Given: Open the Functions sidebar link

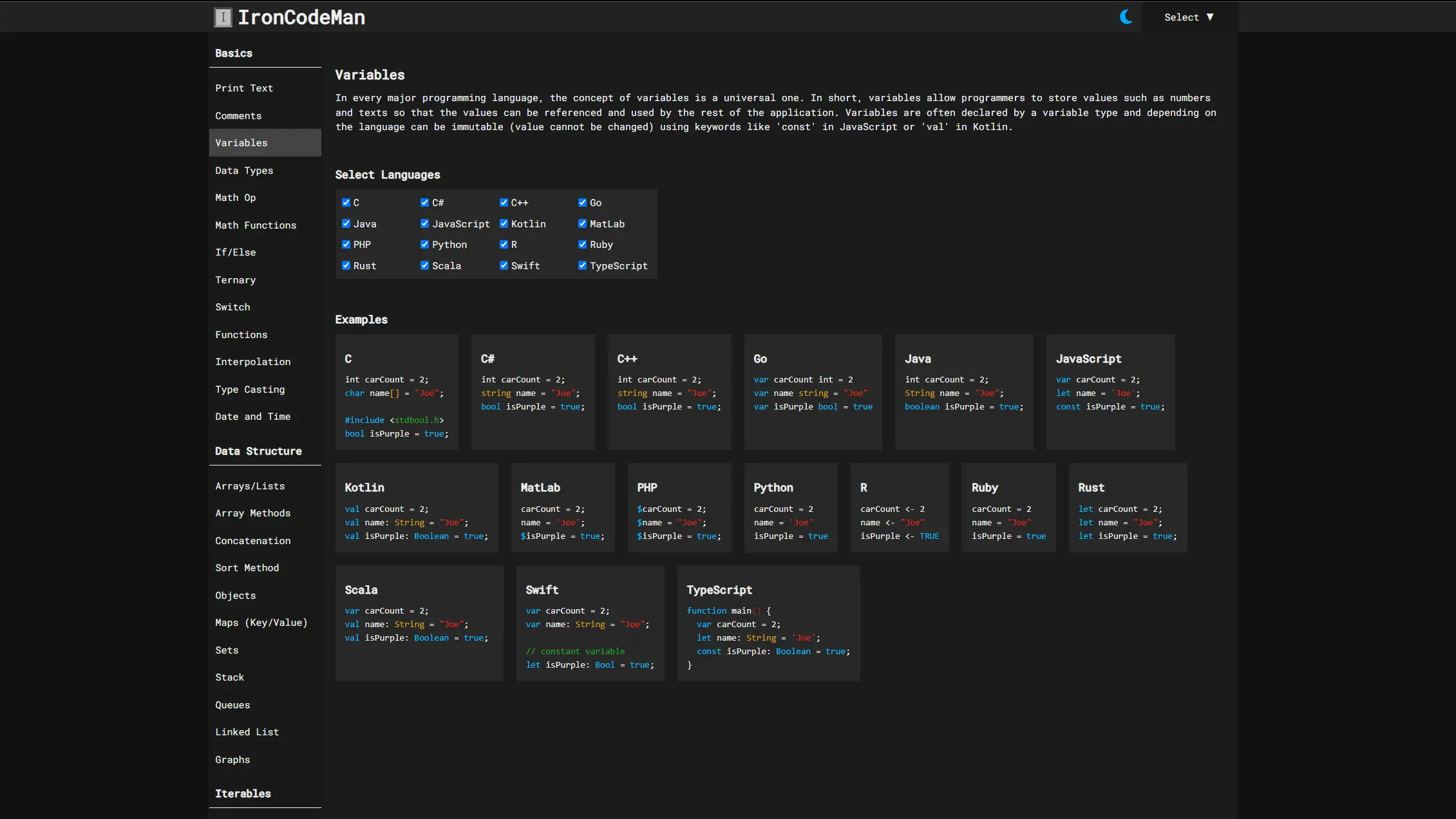Looking at the screenshot, I should (265, 335).
